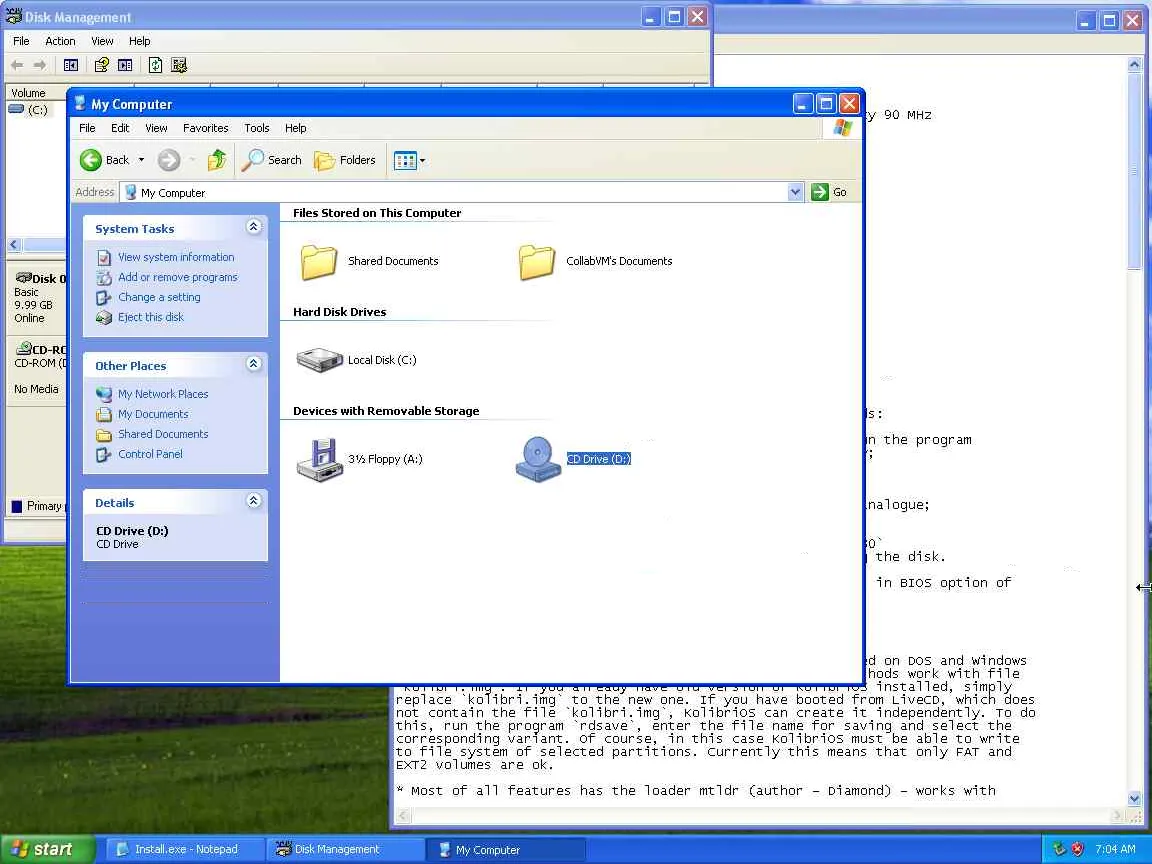
Task: Click Add or remove programs link
Action: point(177,277)
